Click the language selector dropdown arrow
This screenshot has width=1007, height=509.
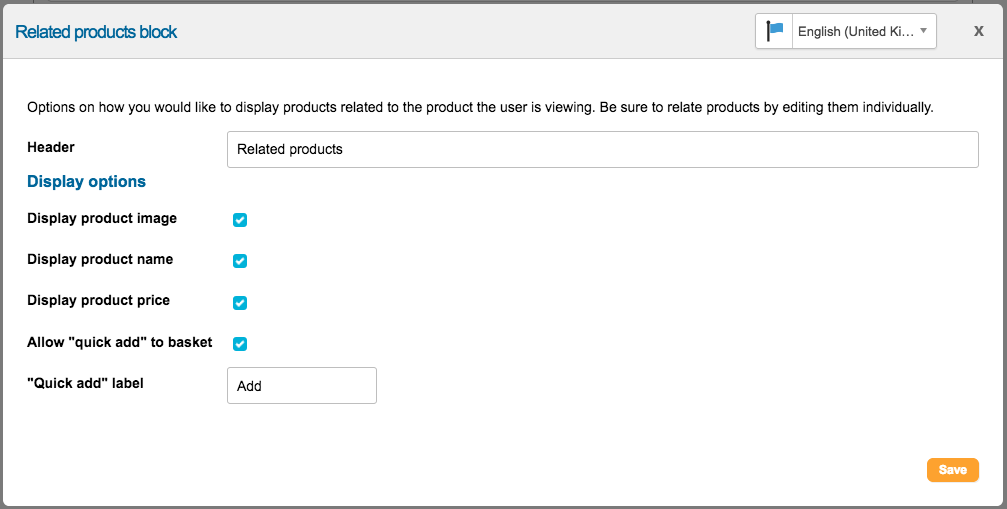pos(923,31)
